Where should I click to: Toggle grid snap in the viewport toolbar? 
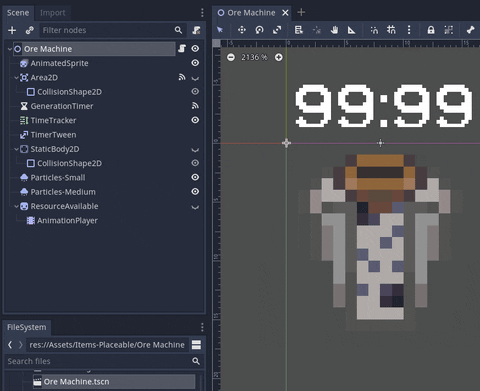pos(391,30)
